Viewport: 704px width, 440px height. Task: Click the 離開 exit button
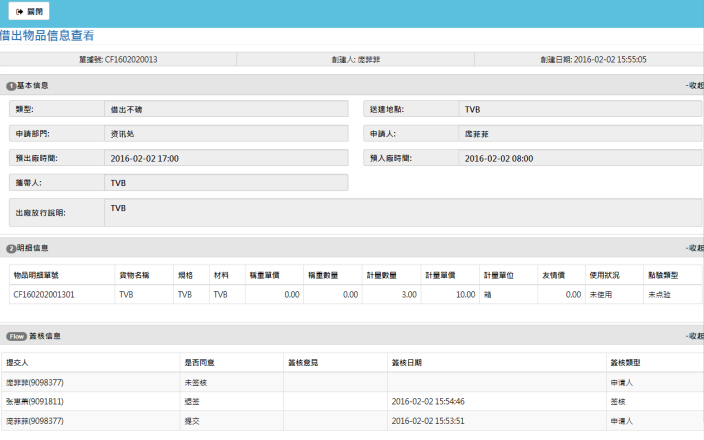pyautogui.click(x=30, y=12)
